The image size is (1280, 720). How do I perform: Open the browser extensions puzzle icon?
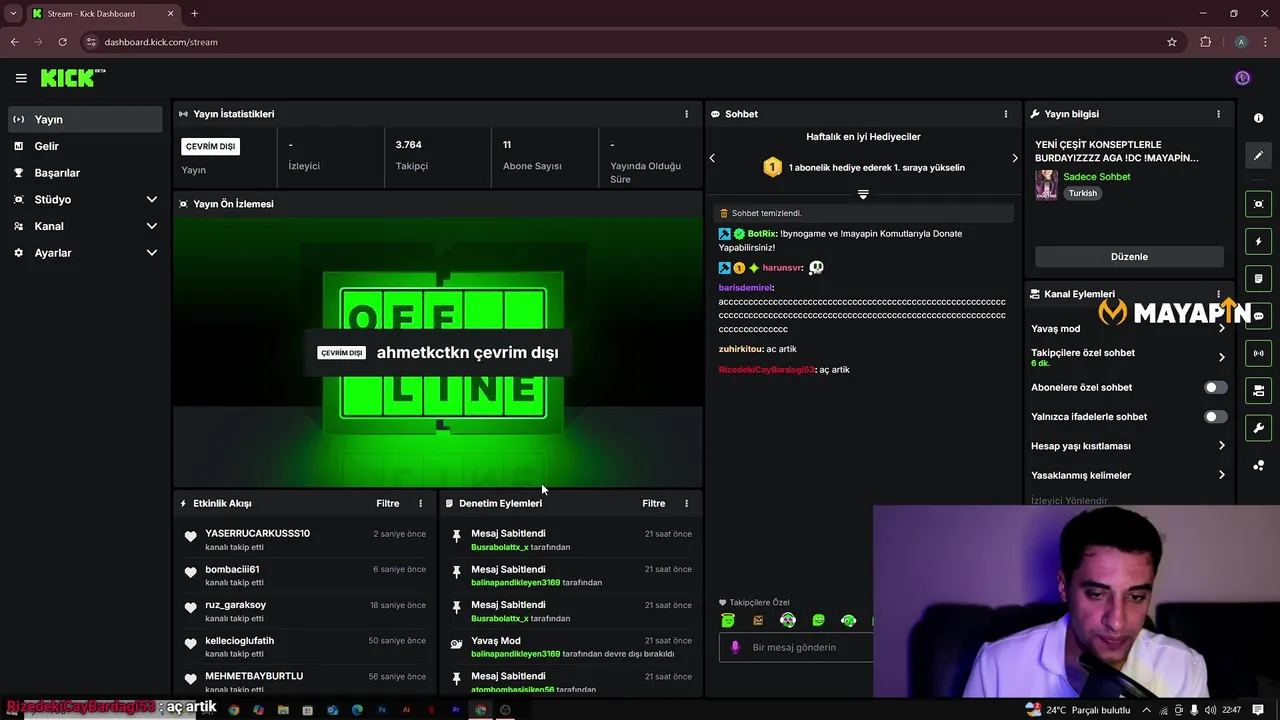pyautogui.click(x=1205, y=42)
